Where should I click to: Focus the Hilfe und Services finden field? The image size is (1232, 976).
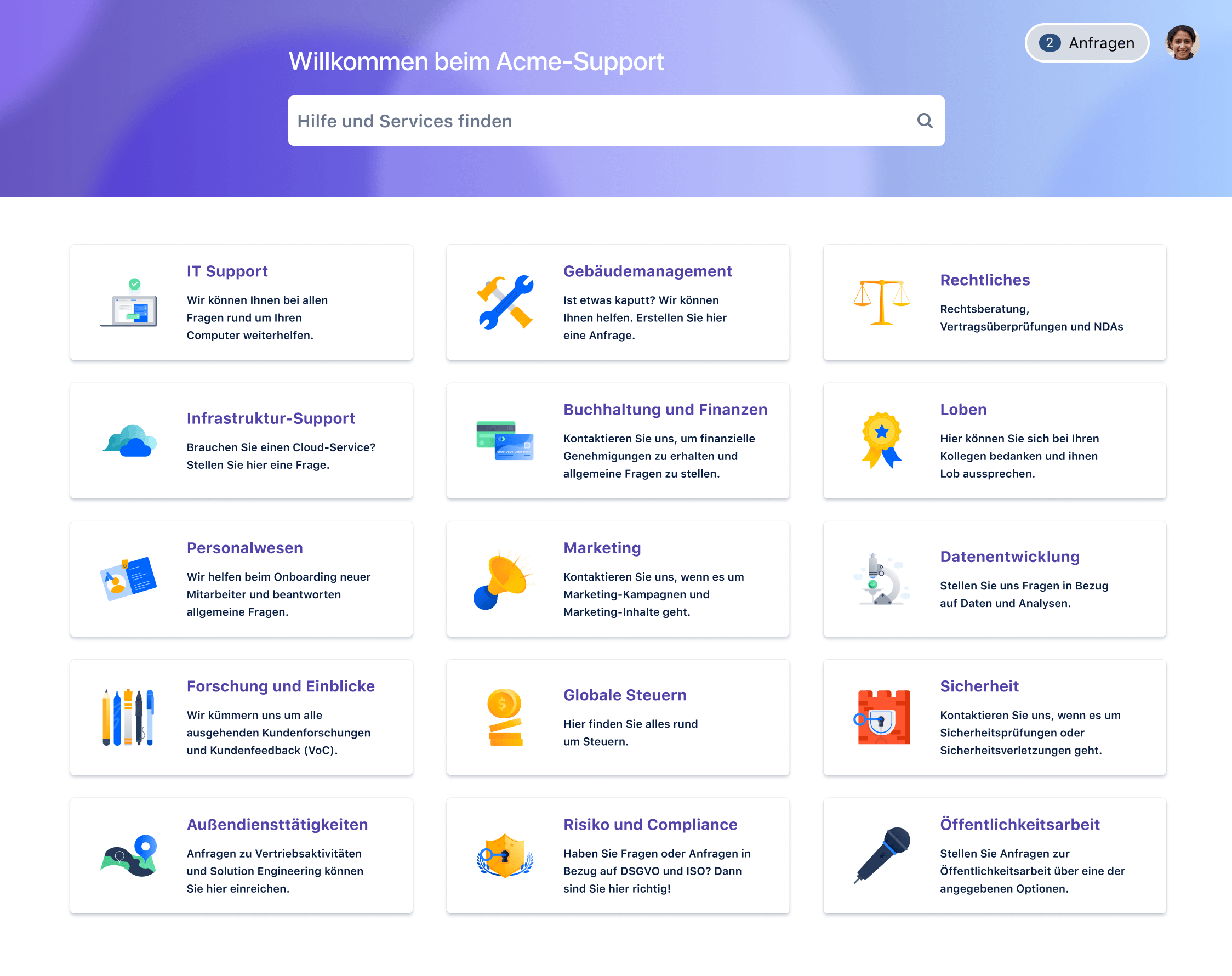pyautogui.click(x=600, y=121)
